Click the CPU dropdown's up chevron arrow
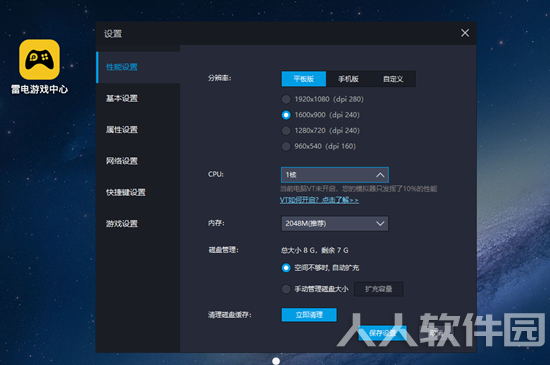 coord(380,175)
